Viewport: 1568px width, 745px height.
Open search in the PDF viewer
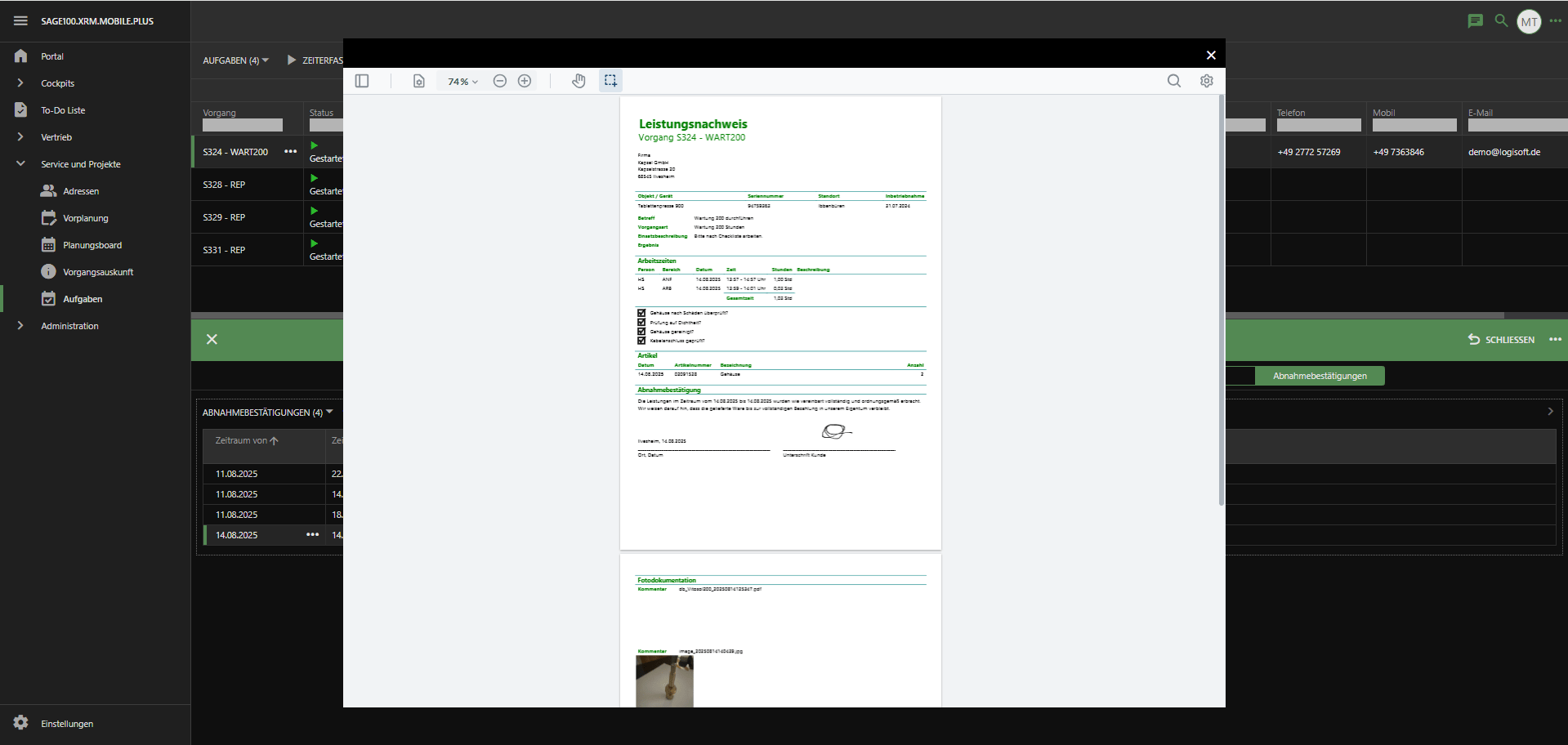coord(1173,81)
